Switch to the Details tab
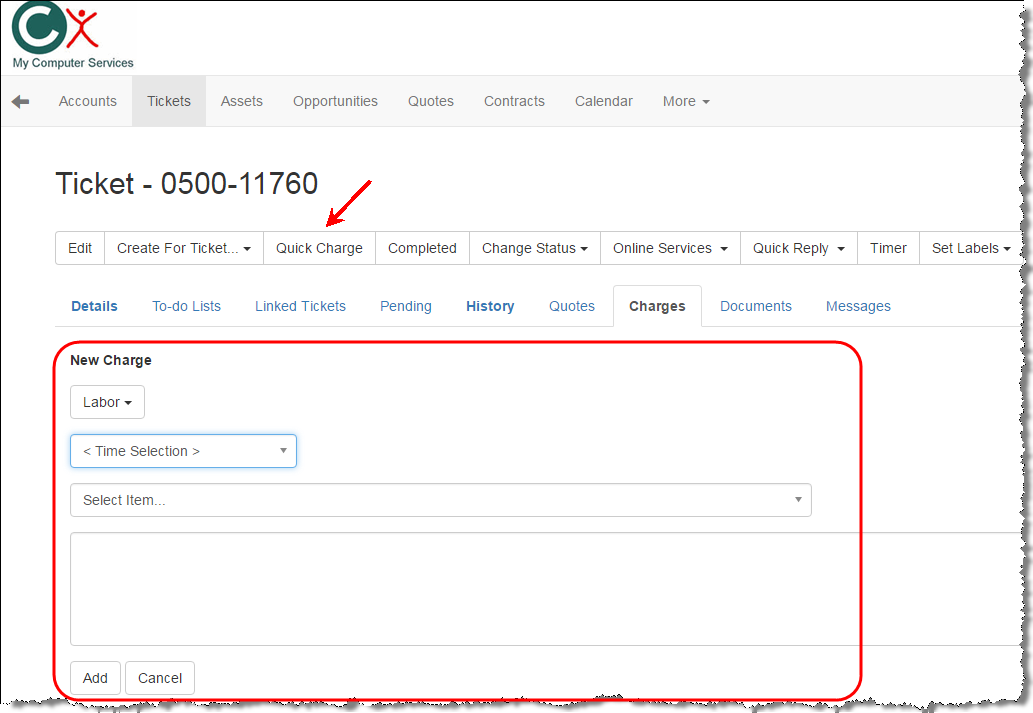 point(94,307)
